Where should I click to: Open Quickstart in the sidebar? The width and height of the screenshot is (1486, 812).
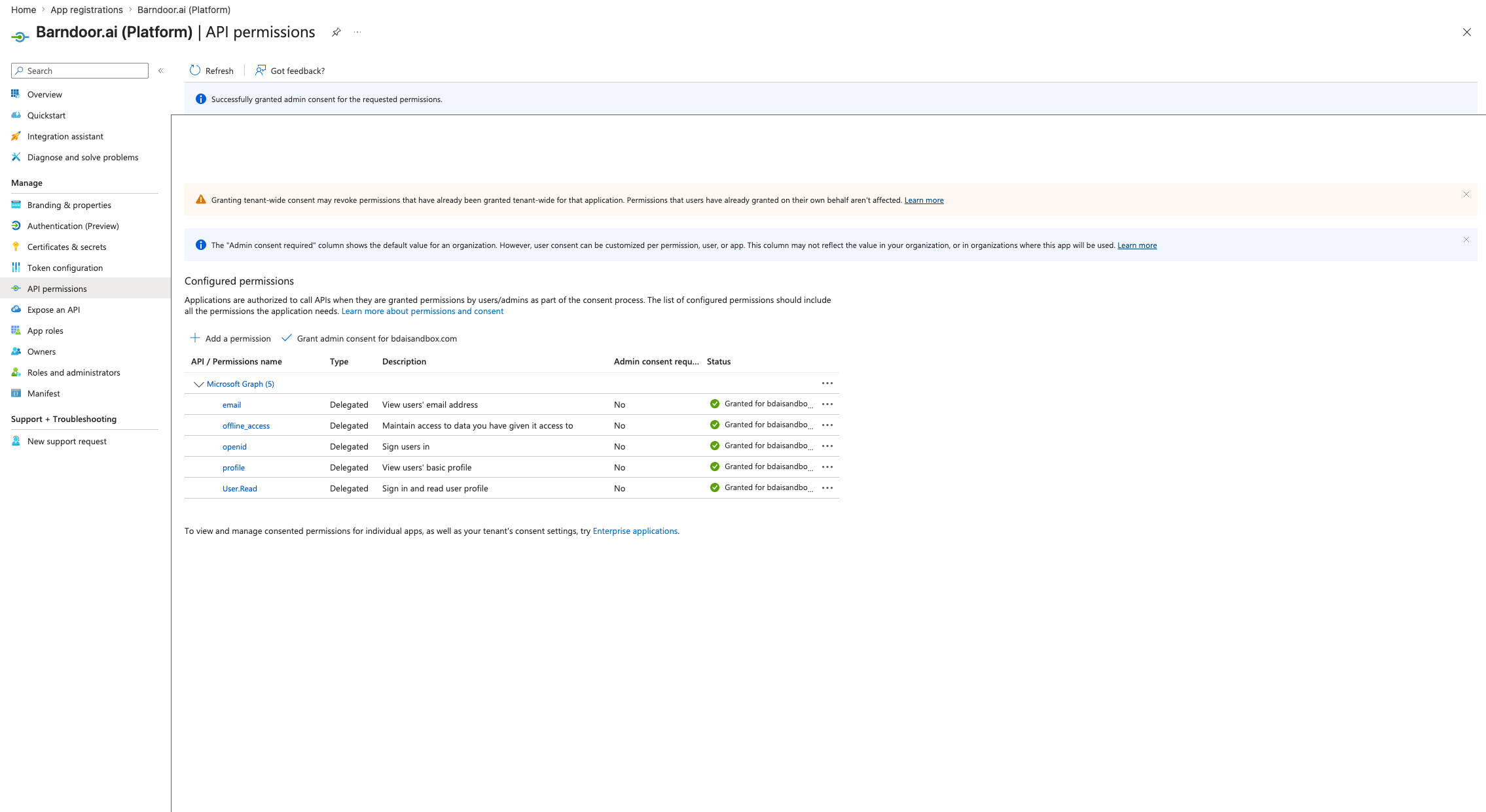[46, 115]
